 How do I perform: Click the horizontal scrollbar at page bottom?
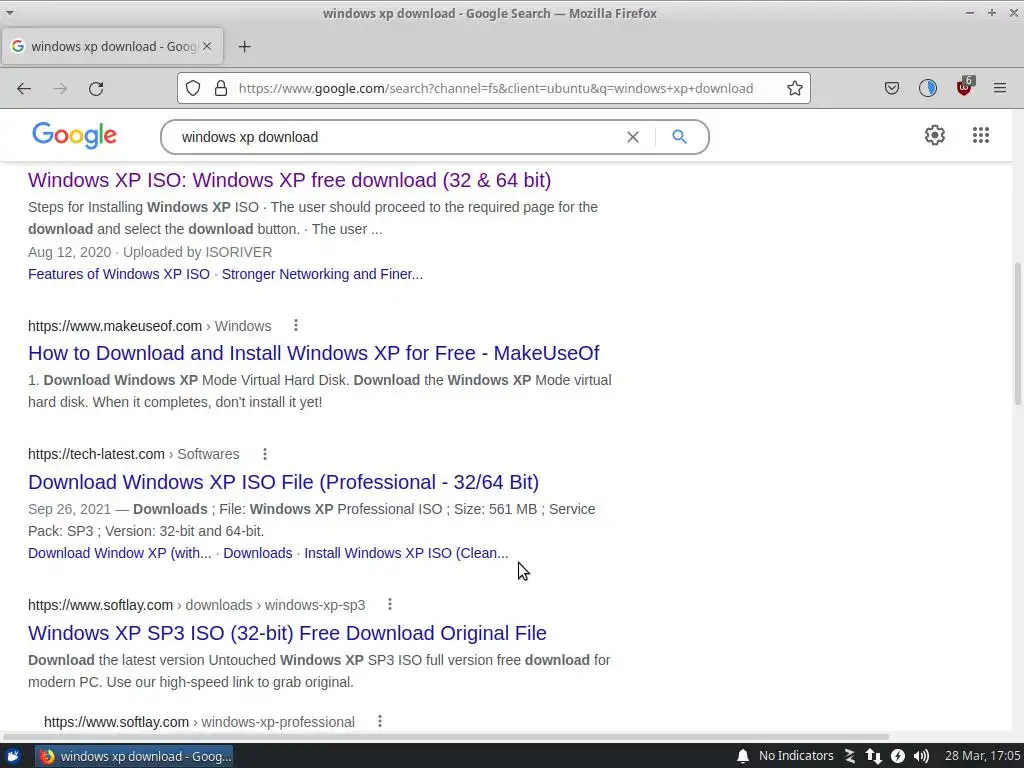[x=446, y=737]
